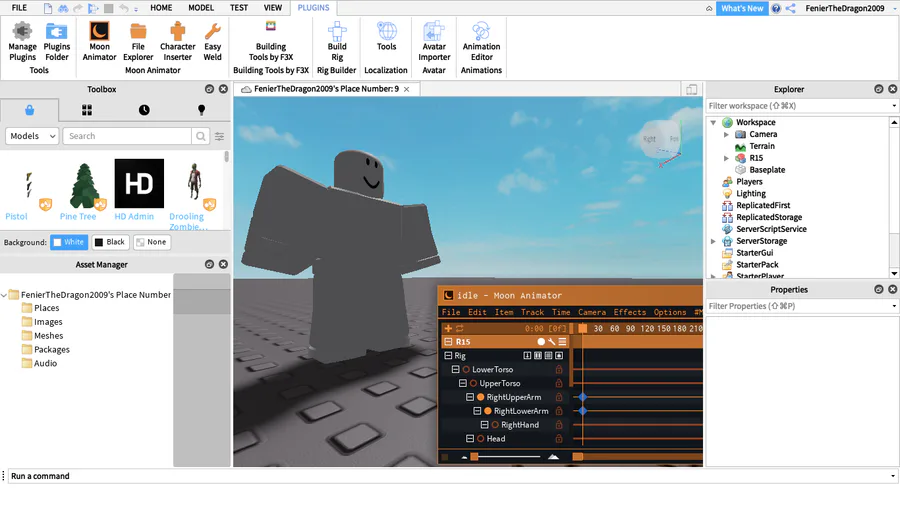
Task: Click the wrench icon on R15 track
Action: 552,341
